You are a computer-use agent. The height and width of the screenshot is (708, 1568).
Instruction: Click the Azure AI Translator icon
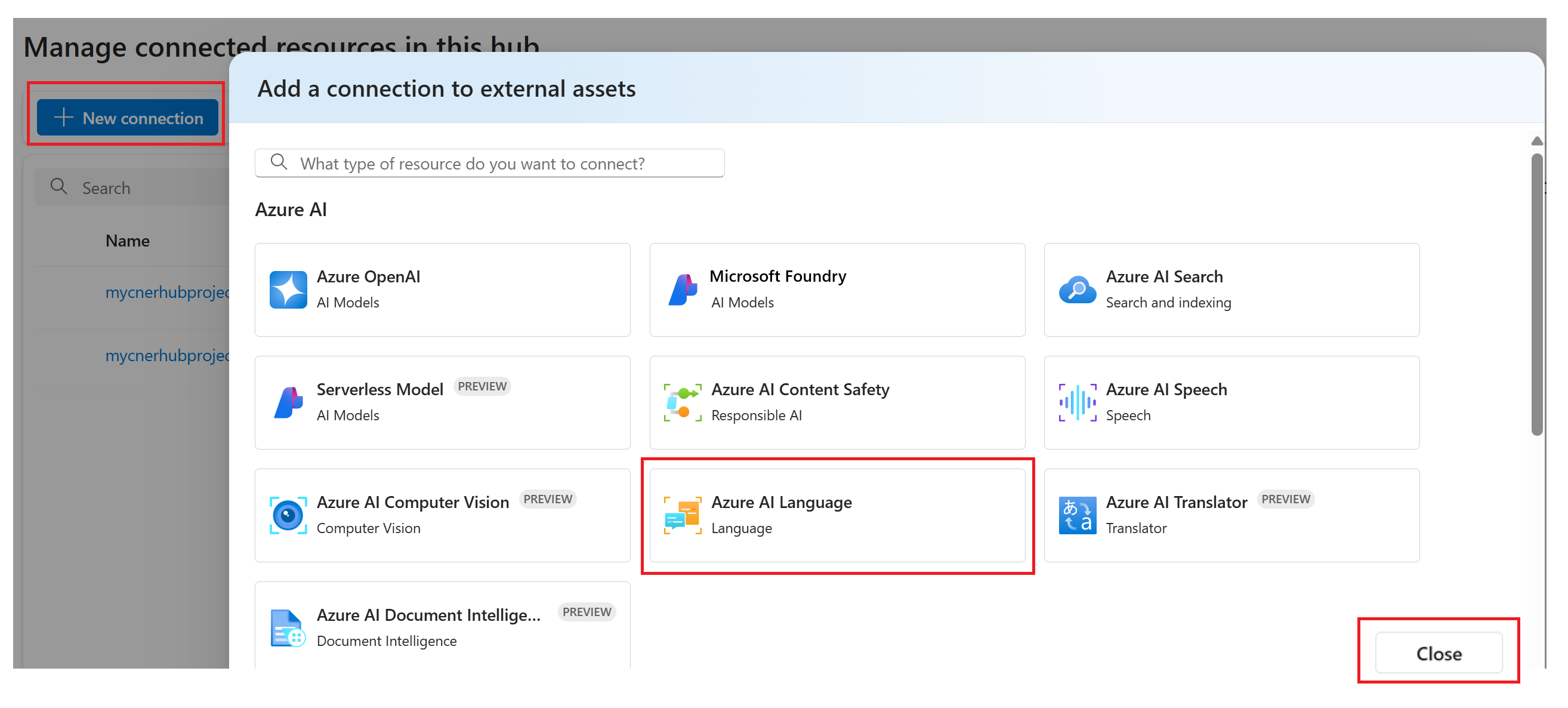pyautogui.click(x=1077, y=515)
